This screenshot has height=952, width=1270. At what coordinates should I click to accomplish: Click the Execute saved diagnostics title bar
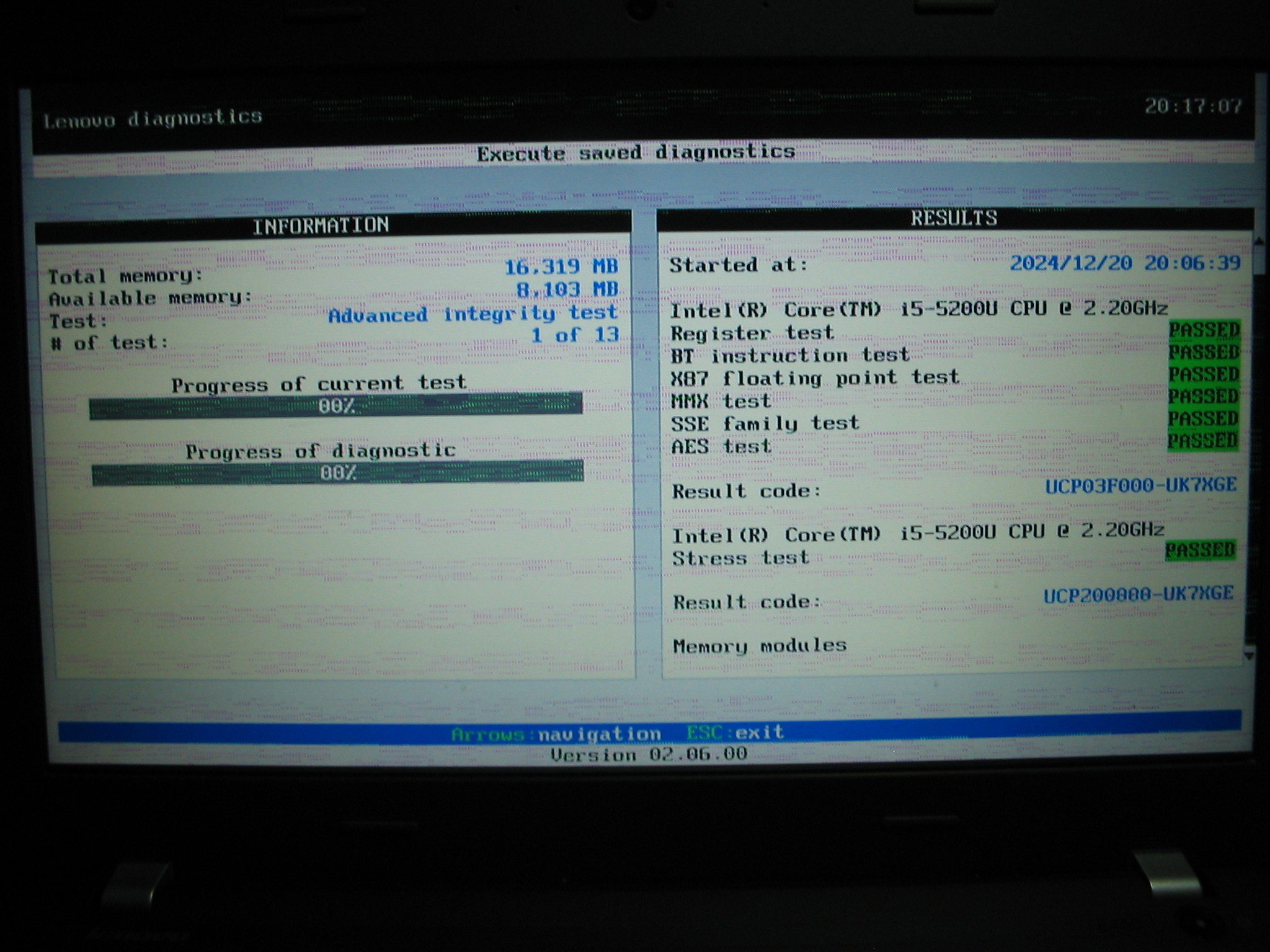[x=636, y=152]
